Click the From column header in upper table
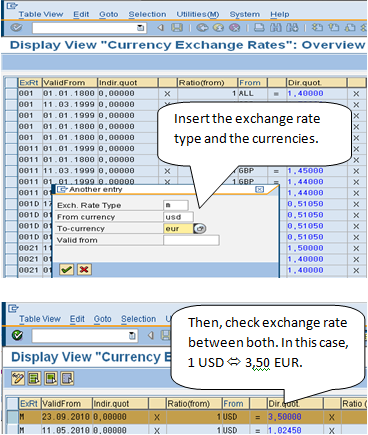Screen dimensions: 368x435 click(252, 83)
